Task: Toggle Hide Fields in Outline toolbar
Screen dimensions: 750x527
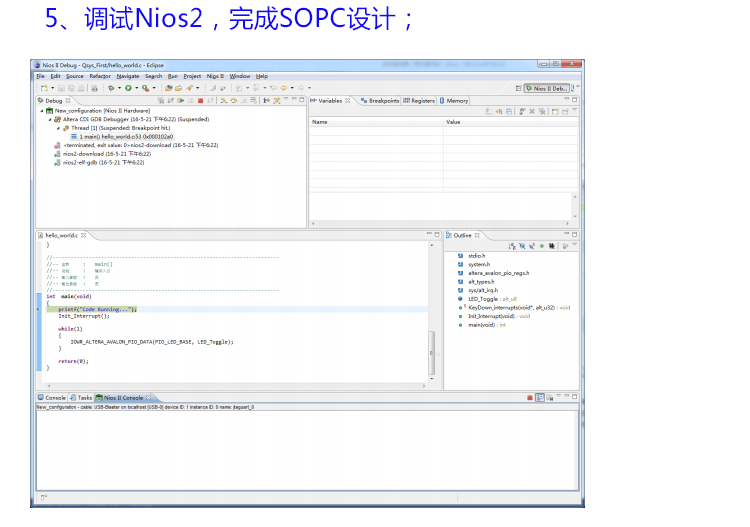Action: coord(522,246)
